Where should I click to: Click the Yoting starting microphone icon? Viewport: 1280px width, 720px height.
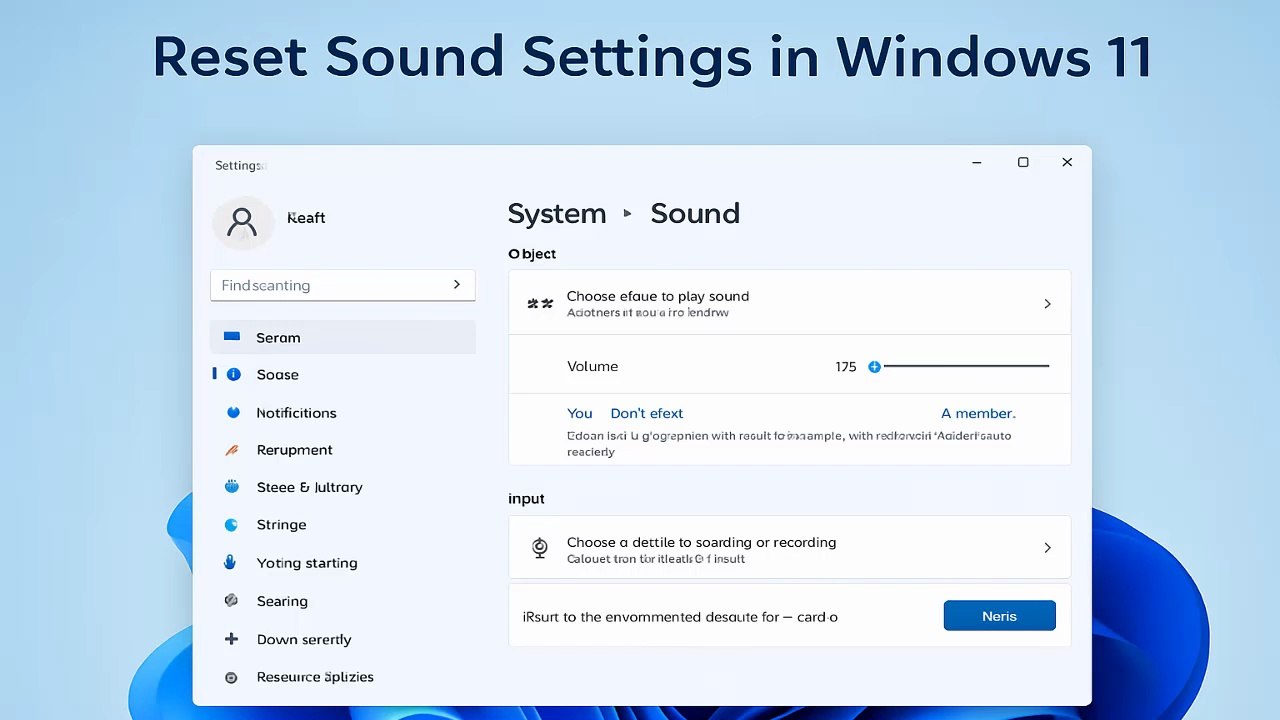[x=231, y=563]
